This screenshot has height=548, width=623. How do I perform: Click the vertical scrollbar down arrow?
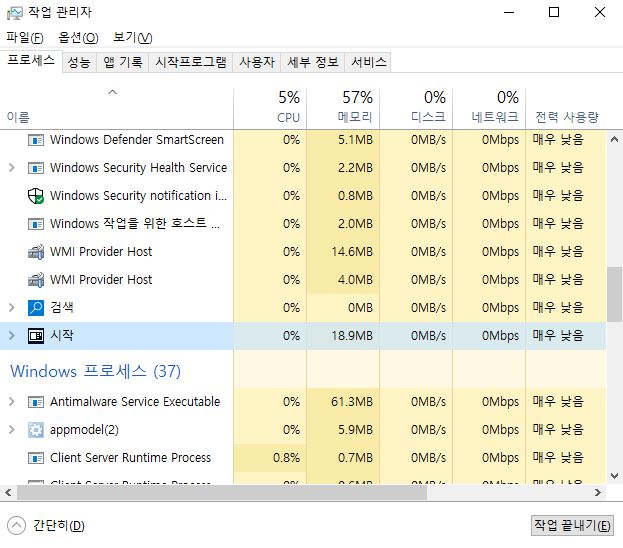[614, 476]
